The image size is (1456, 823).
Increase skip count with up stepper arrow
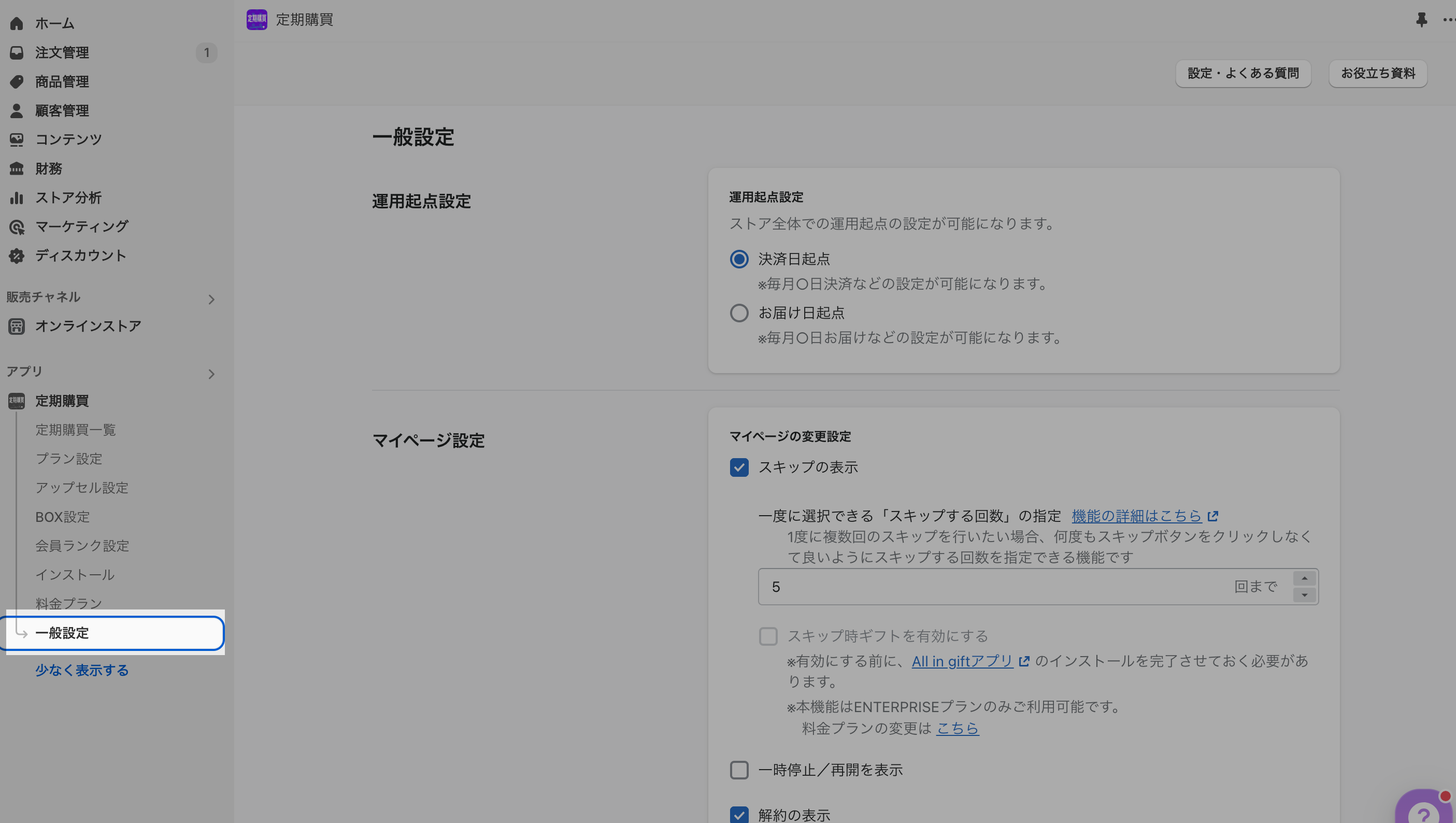click(1304, 578)
